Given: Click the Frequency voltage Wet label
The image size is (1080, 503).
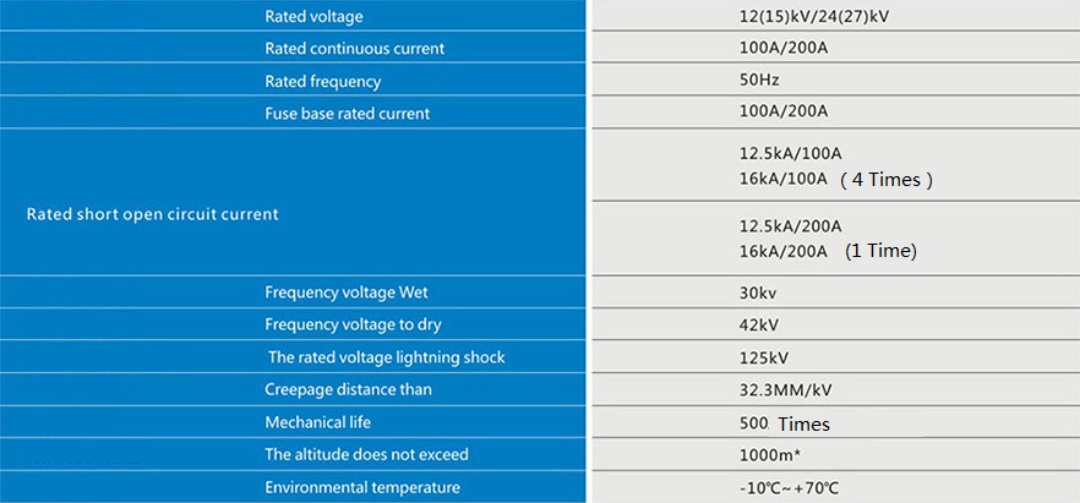Looking at the screenshot, I should click(346, 292).
